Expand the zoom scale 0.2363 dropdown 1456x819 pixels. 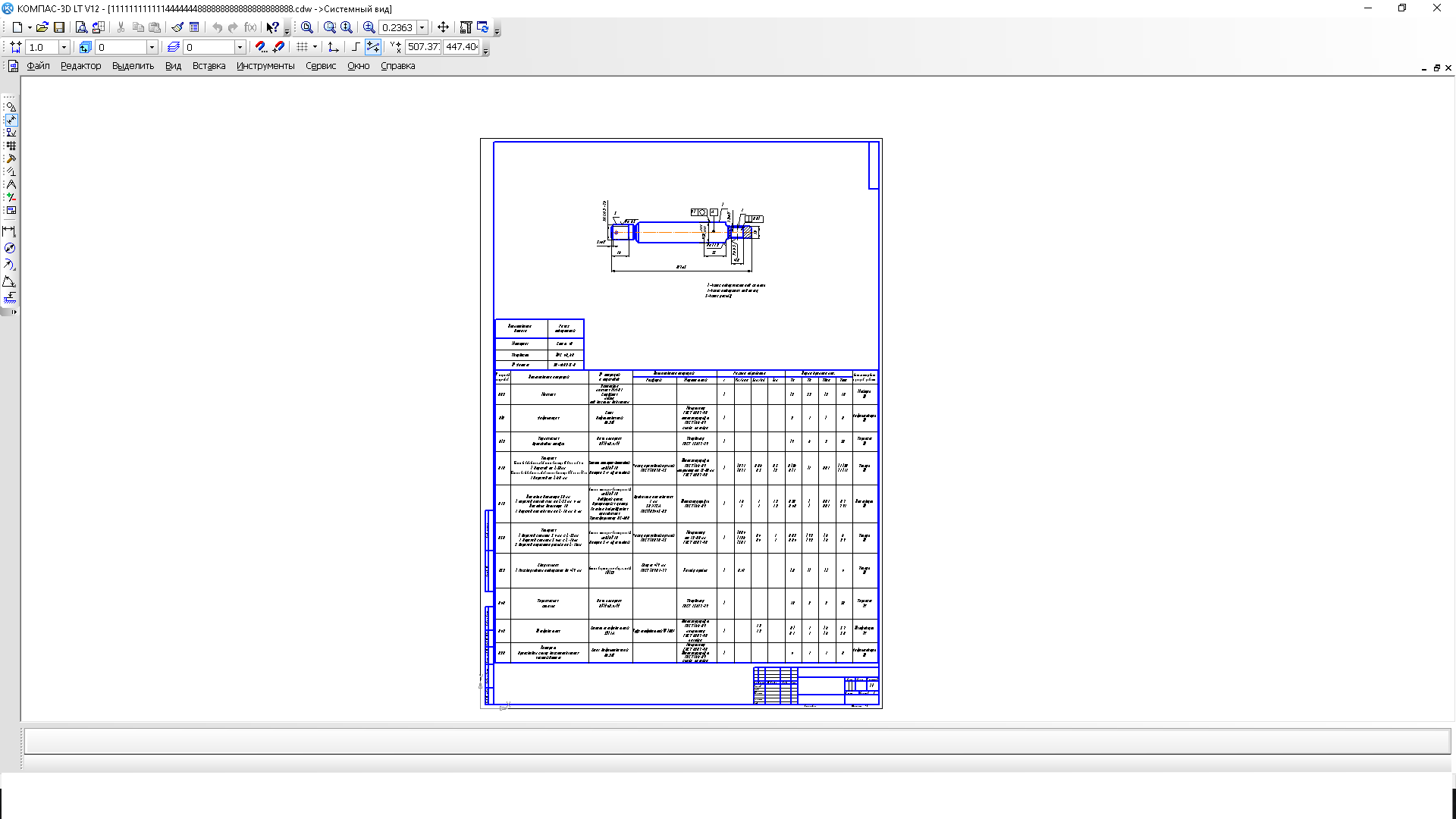(422, 27)
